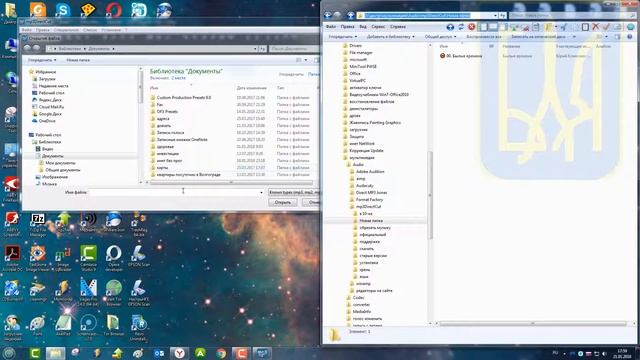Select Format Factory folder in tree
This screenshot has width=640, height=360.
click(366, 199)
